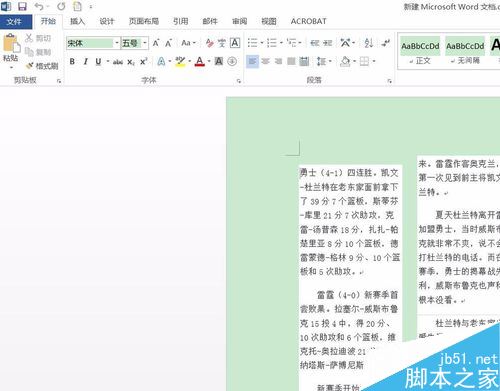This screenshot has height=391, width=500.
Task: Switch to the 视图 (View) tab
Action: [269, 21]
